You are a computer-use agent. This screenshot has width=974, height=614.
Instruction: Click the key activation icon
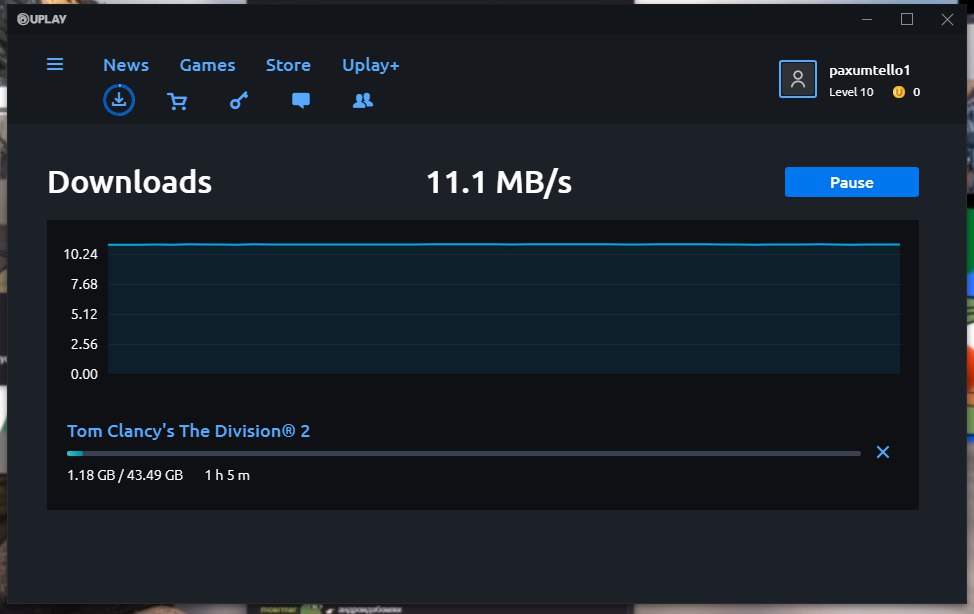[239, 101]
